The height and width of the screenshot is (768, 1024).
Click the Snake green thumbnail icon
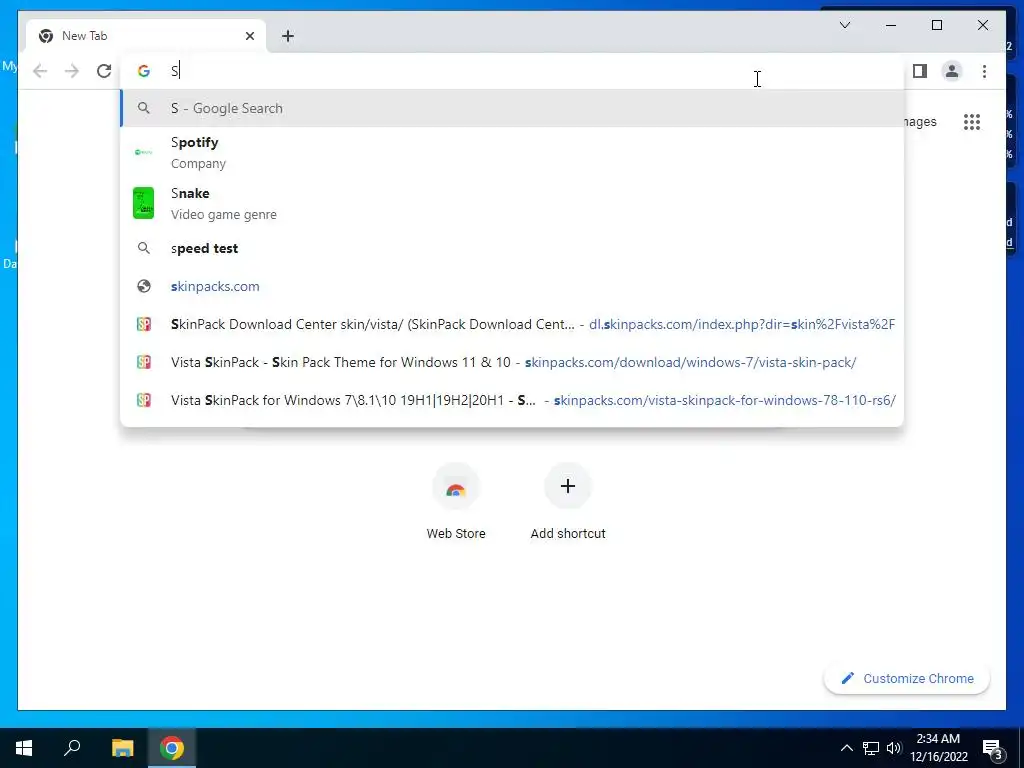144,203
